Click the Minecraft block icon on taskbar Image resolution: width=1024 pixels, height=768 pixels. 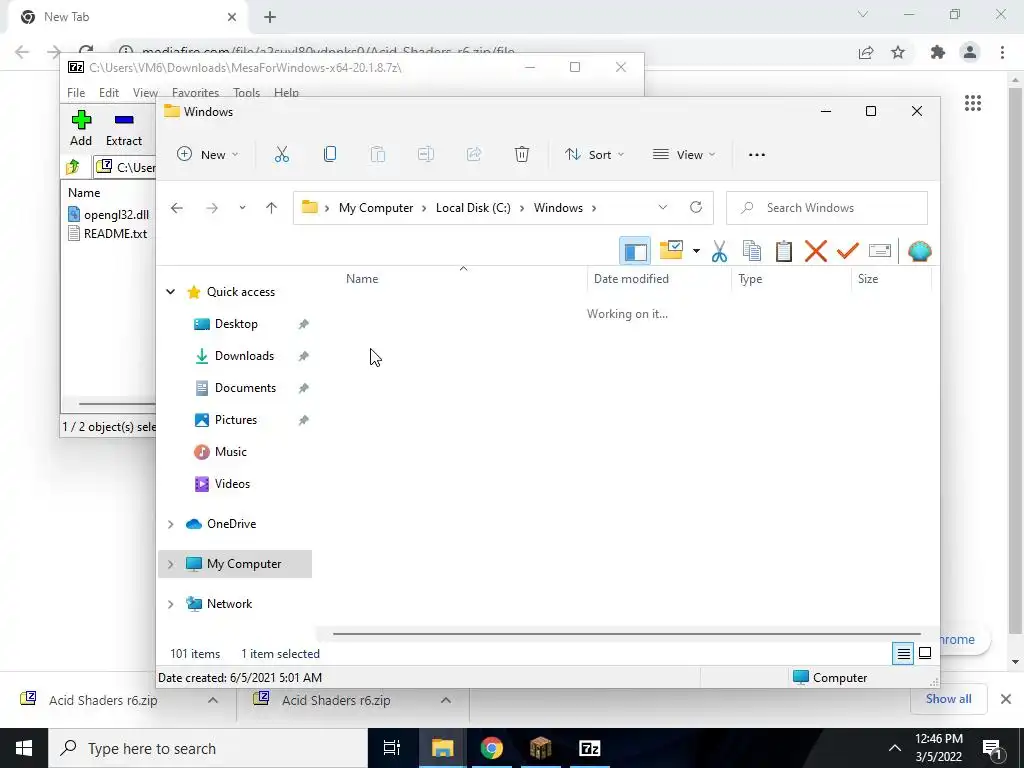tap(540, 748)
